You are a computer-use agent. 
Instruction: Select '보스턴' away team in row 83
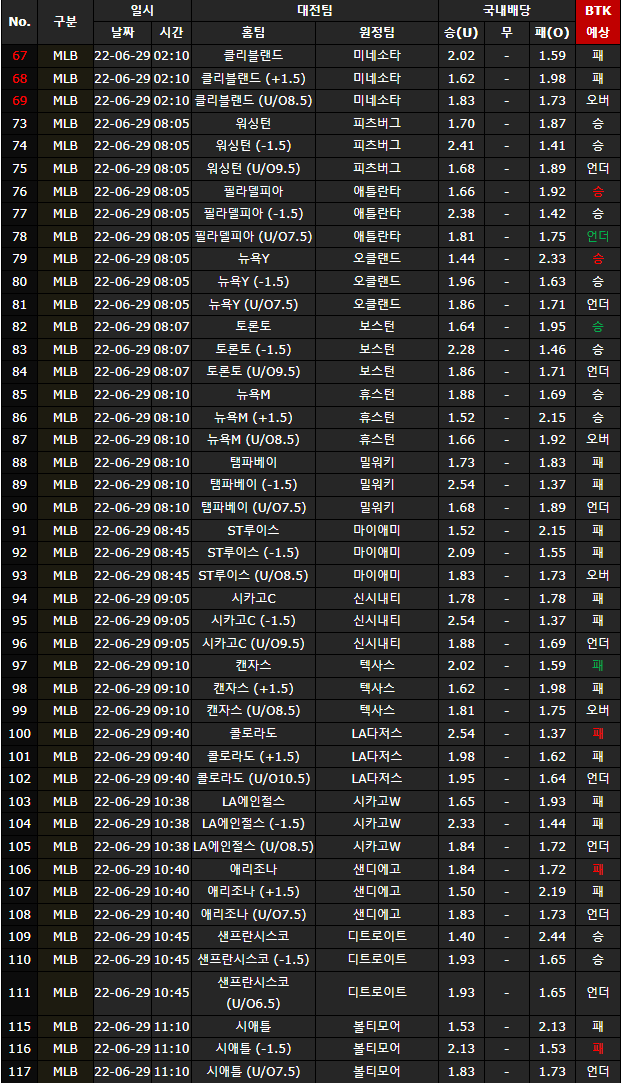pos(377,349)
